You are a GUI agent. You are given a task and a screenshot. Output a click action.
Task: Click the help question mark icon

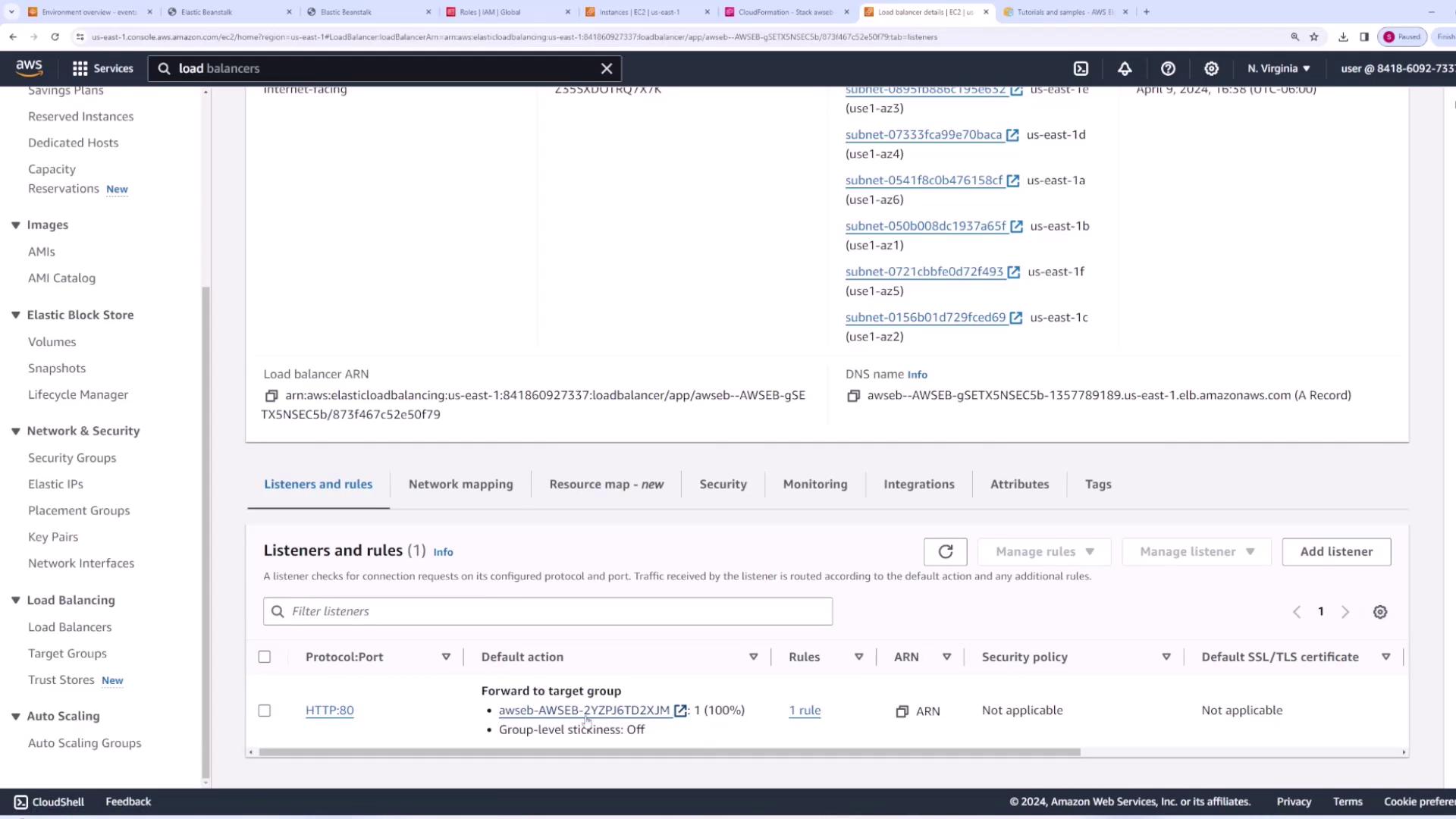pyautogui.click(x=1168, y=68)
